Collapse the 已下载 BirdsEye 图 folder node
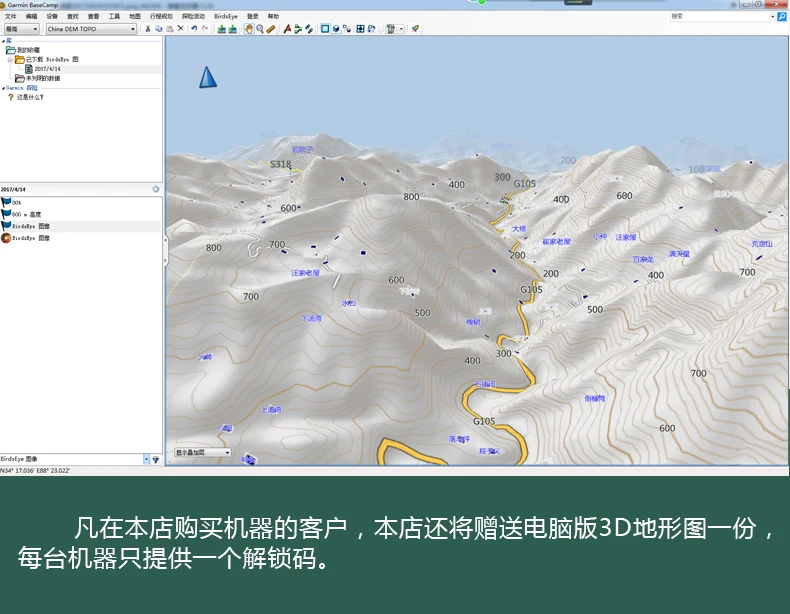Screen dimensions: 790x614 coord(10,59)
